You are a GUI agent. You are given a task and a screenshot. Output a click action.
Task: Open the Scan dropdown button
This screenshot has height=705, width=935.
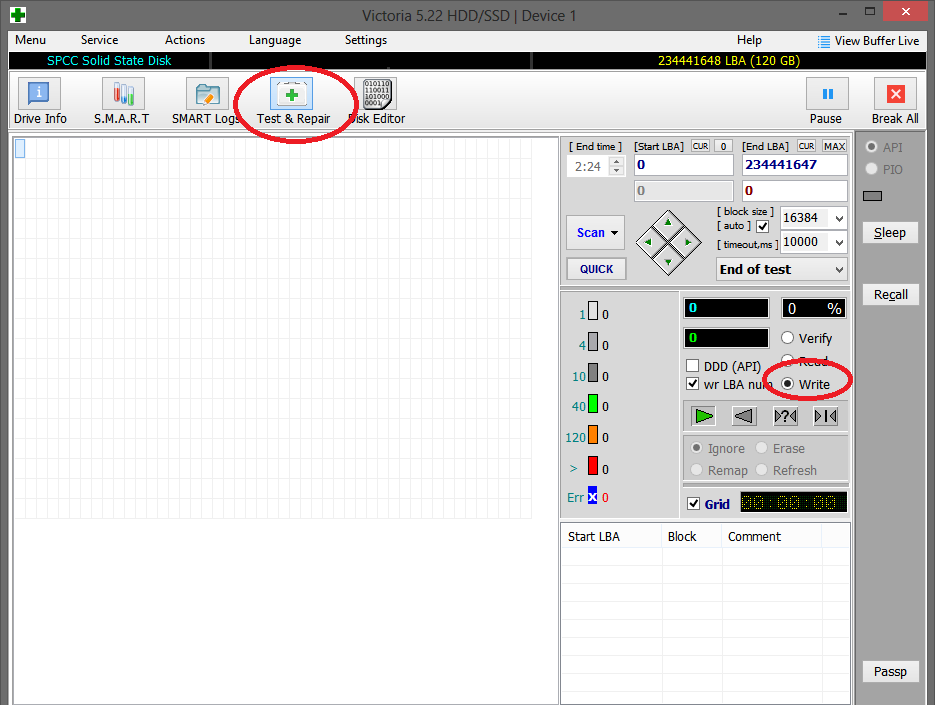595,233
